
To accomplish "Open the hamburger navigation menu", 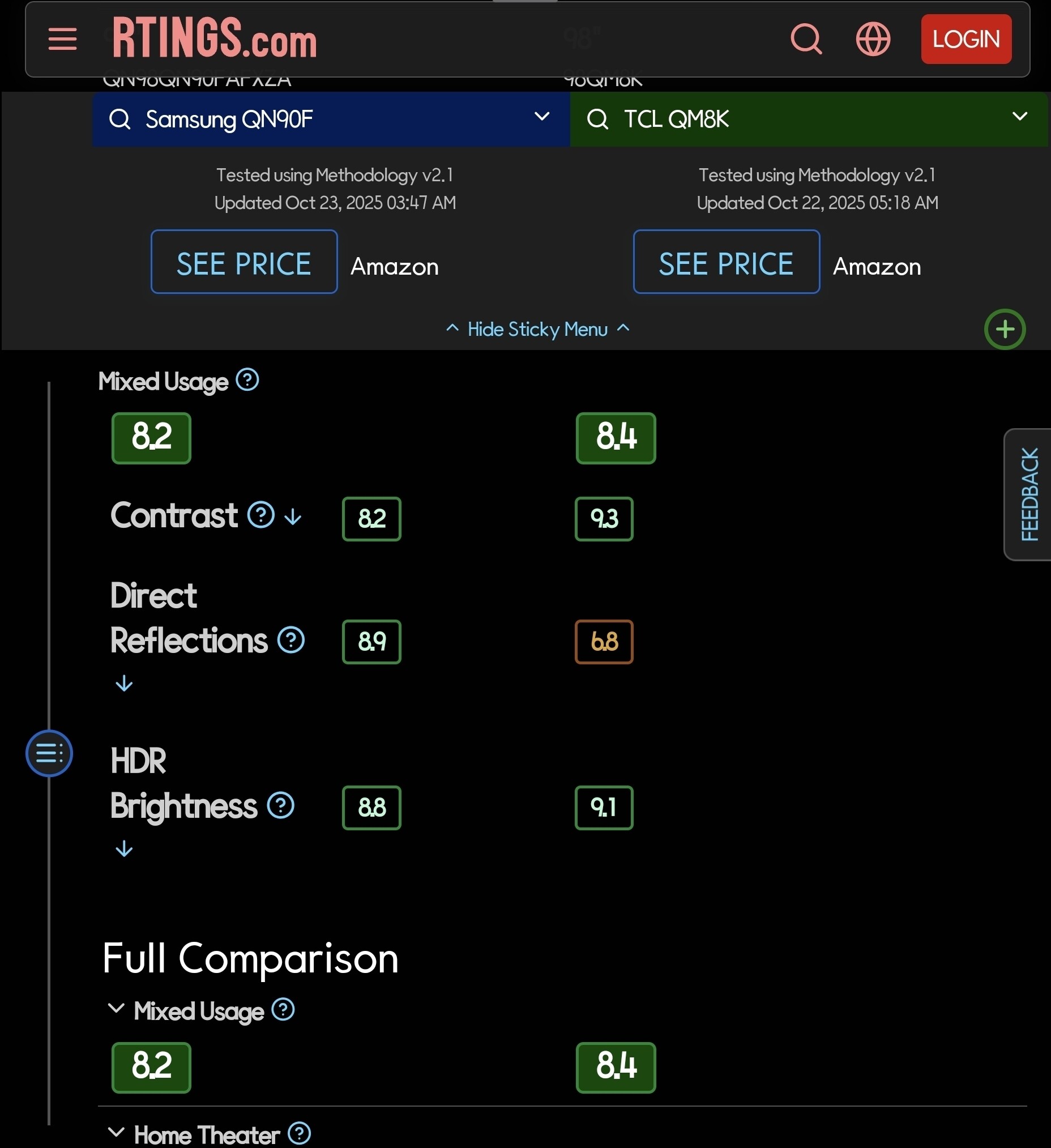I will [x=62, y=39].
